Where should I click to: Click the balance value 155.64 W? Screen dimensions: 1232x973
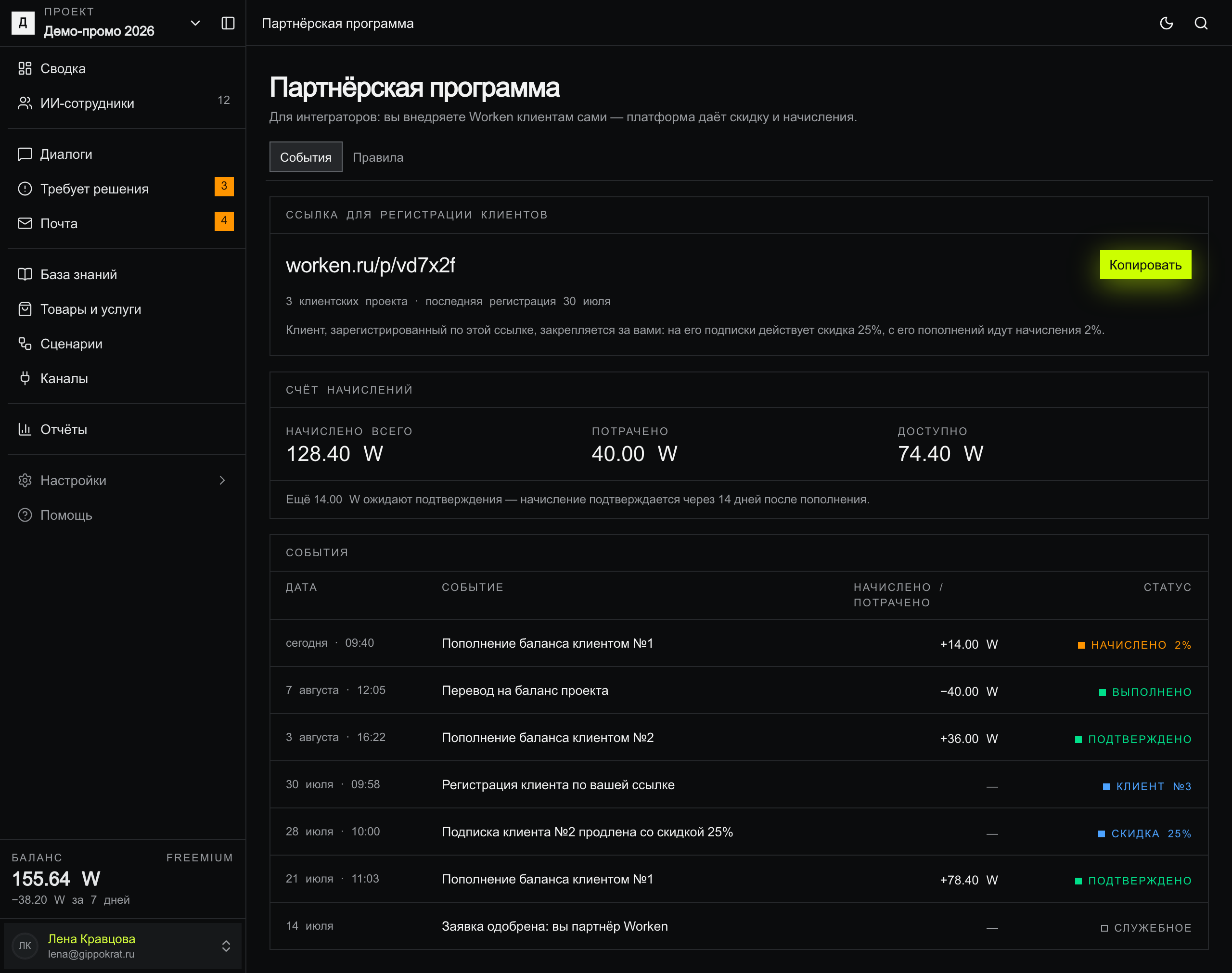(56, 879)
